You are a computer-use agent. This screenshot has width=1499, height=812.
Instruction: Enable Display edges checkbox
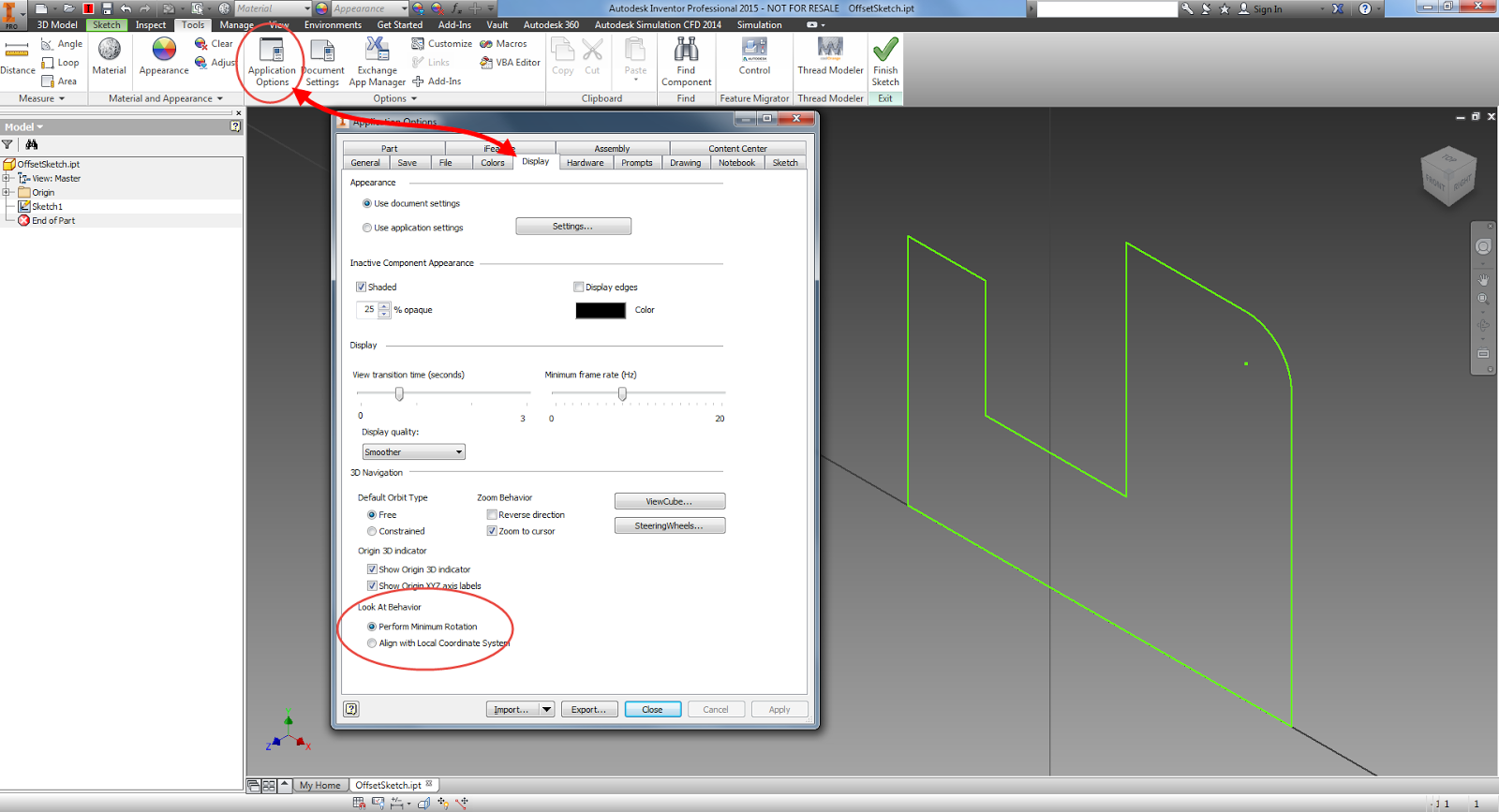[579, 288]
